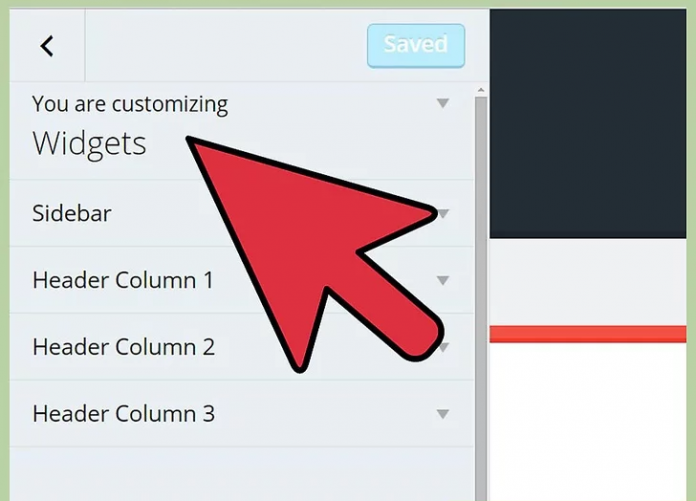Image resolution: width=696 pixels, height=501 pixels.
Task: Expand the Header Column 2 dropdown triangle
Action: pos(444,347)
